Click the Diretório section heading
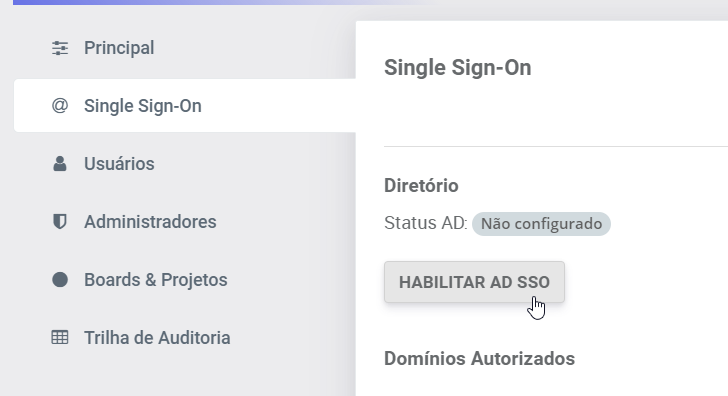The image size is (728, 396). [421, 186]
